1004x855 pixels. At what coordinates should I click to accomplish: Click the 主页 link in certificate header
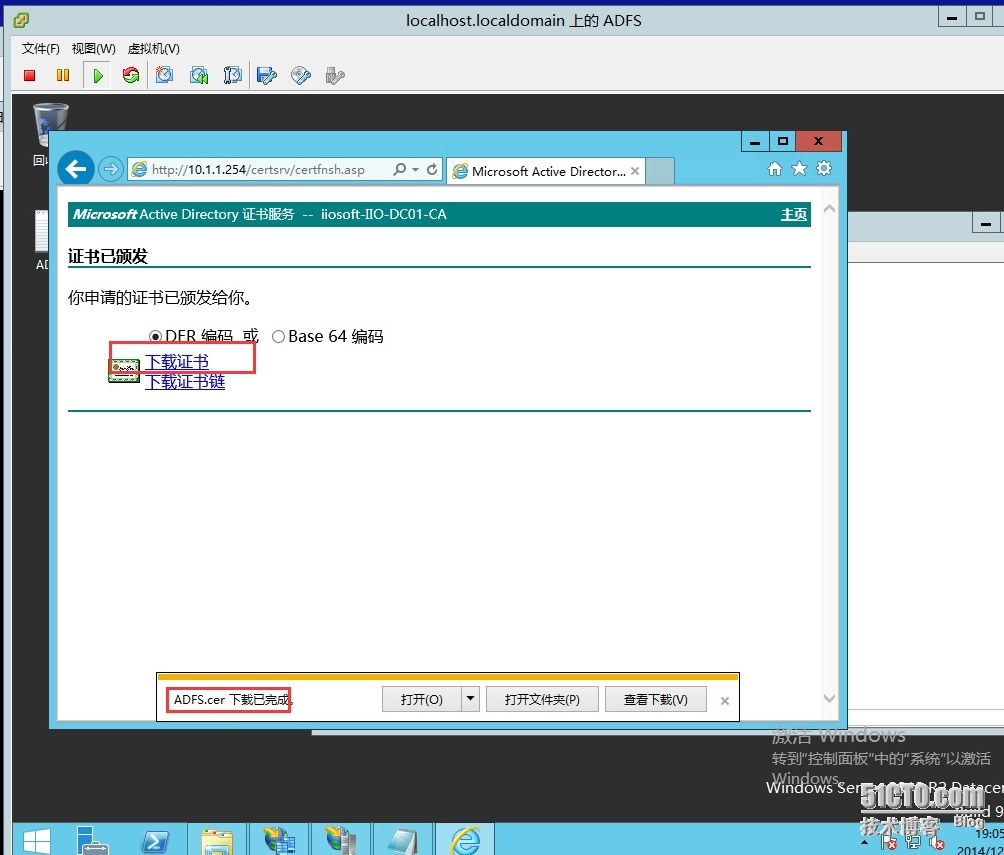coord(793,215)
